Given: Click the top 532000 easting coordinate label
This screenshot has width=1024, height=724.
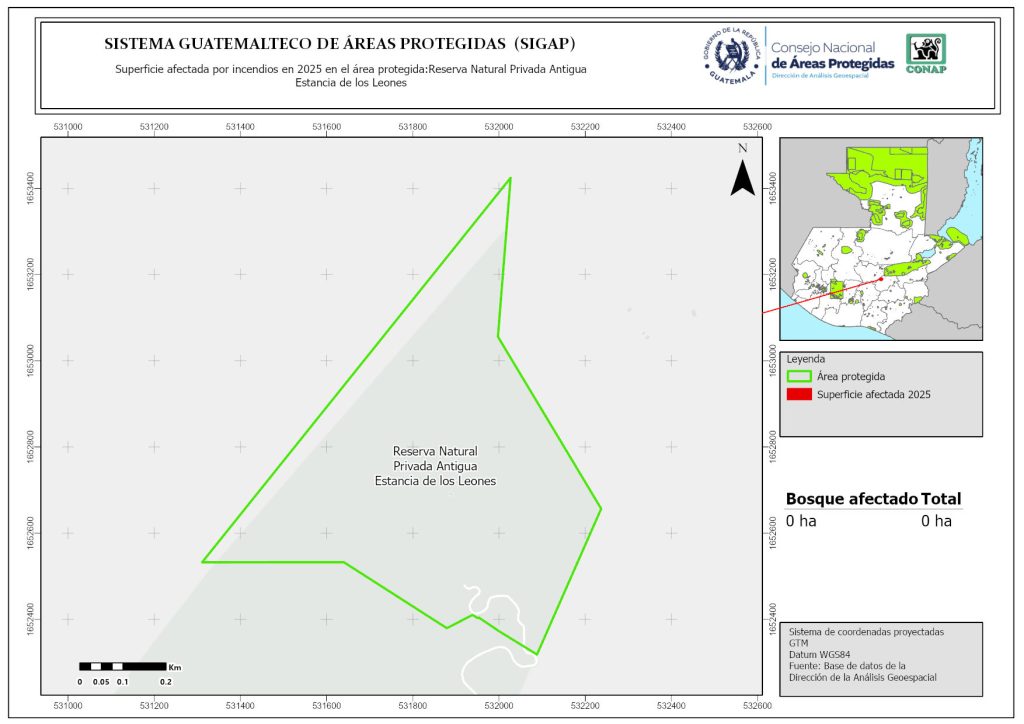Looking at the screenshot, I should [499, 127].
